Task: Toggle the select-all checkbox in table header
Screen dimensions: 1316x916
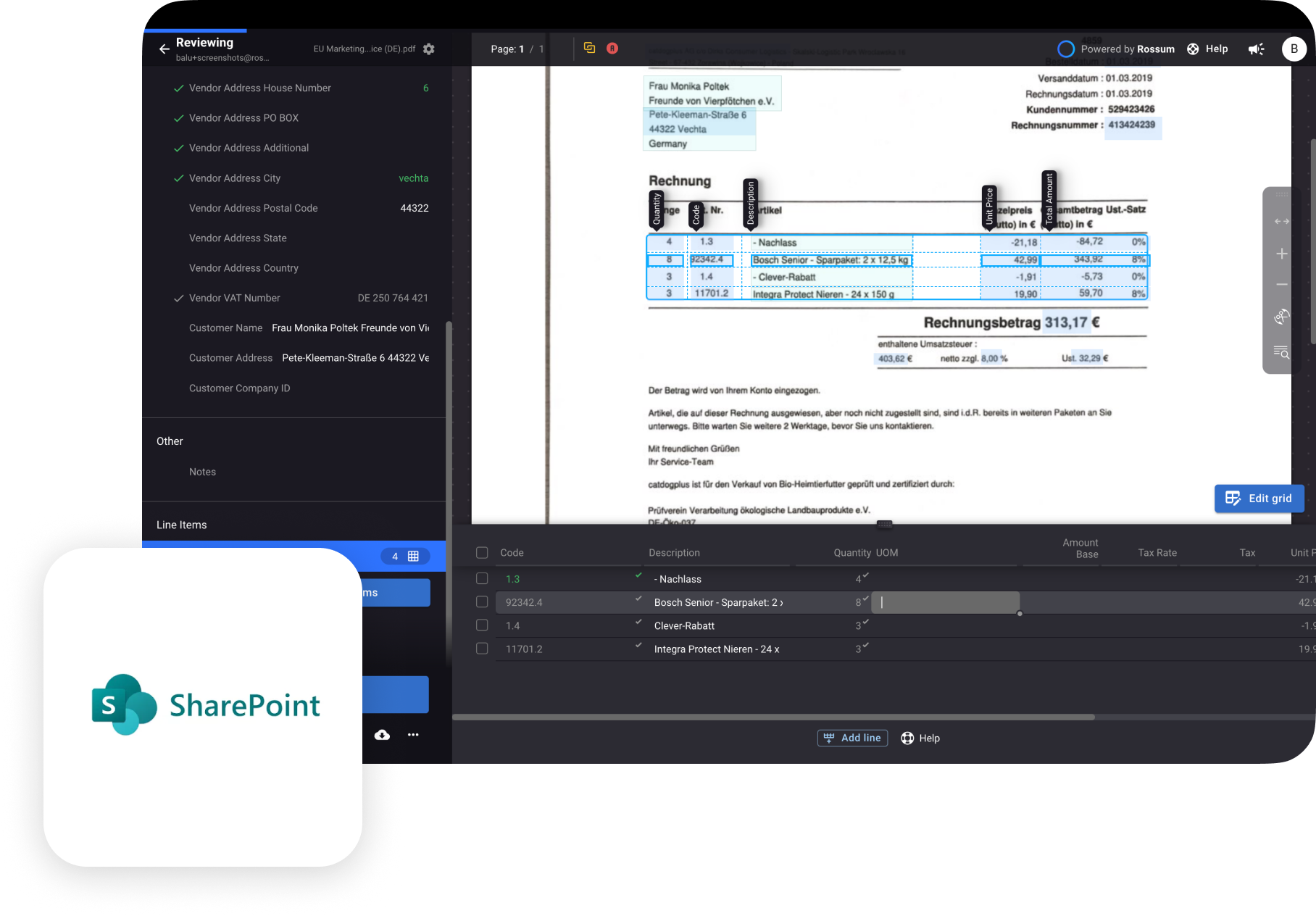Action: point(482,553)
